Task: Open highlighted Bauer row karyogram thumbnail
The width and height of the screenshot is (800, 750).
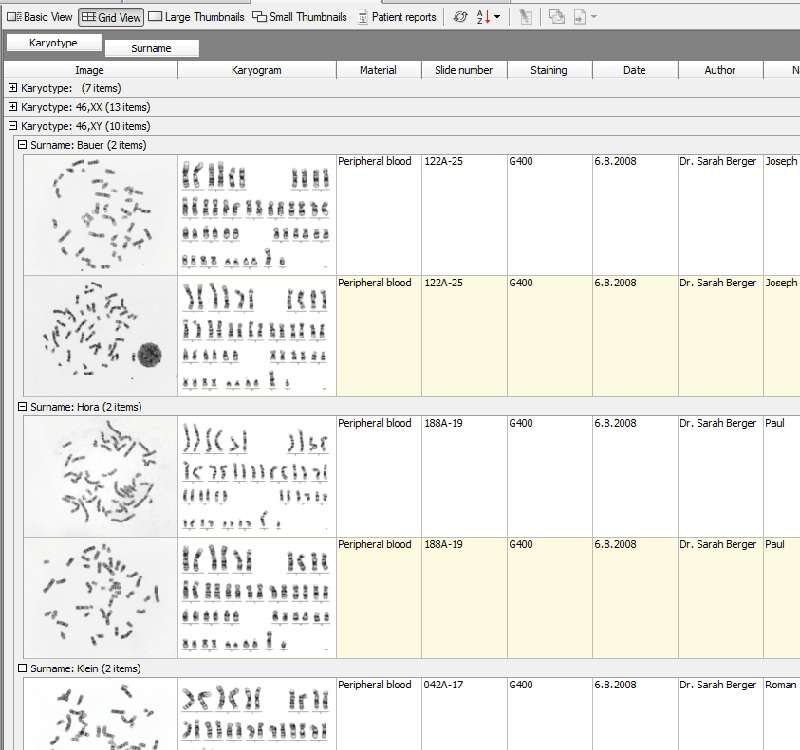Action: 257,336
